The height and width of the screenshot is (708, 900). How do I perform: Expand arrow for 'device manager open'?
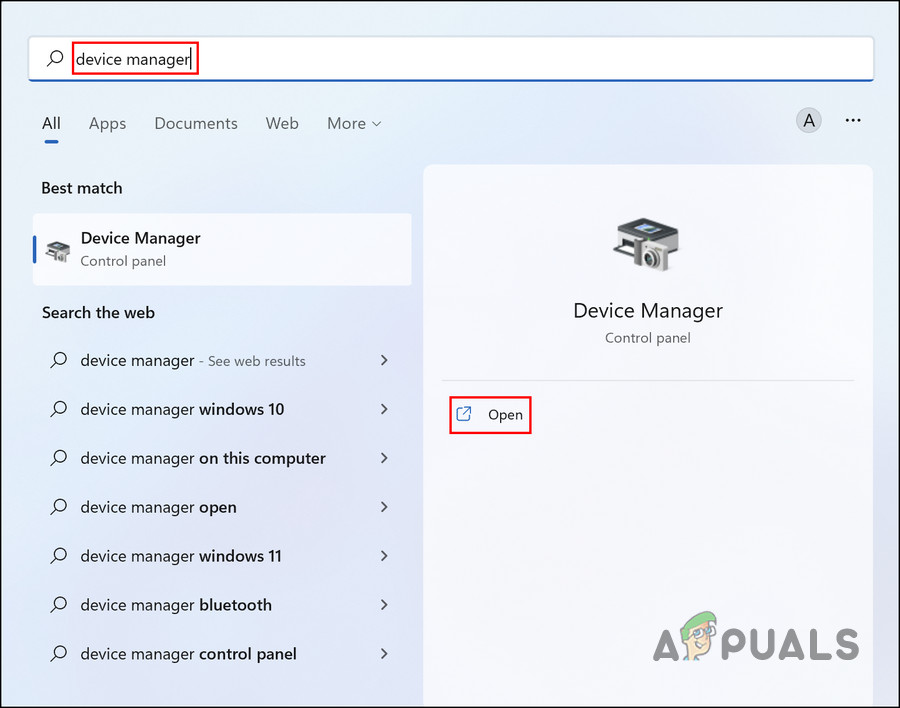tap(384, 507)
